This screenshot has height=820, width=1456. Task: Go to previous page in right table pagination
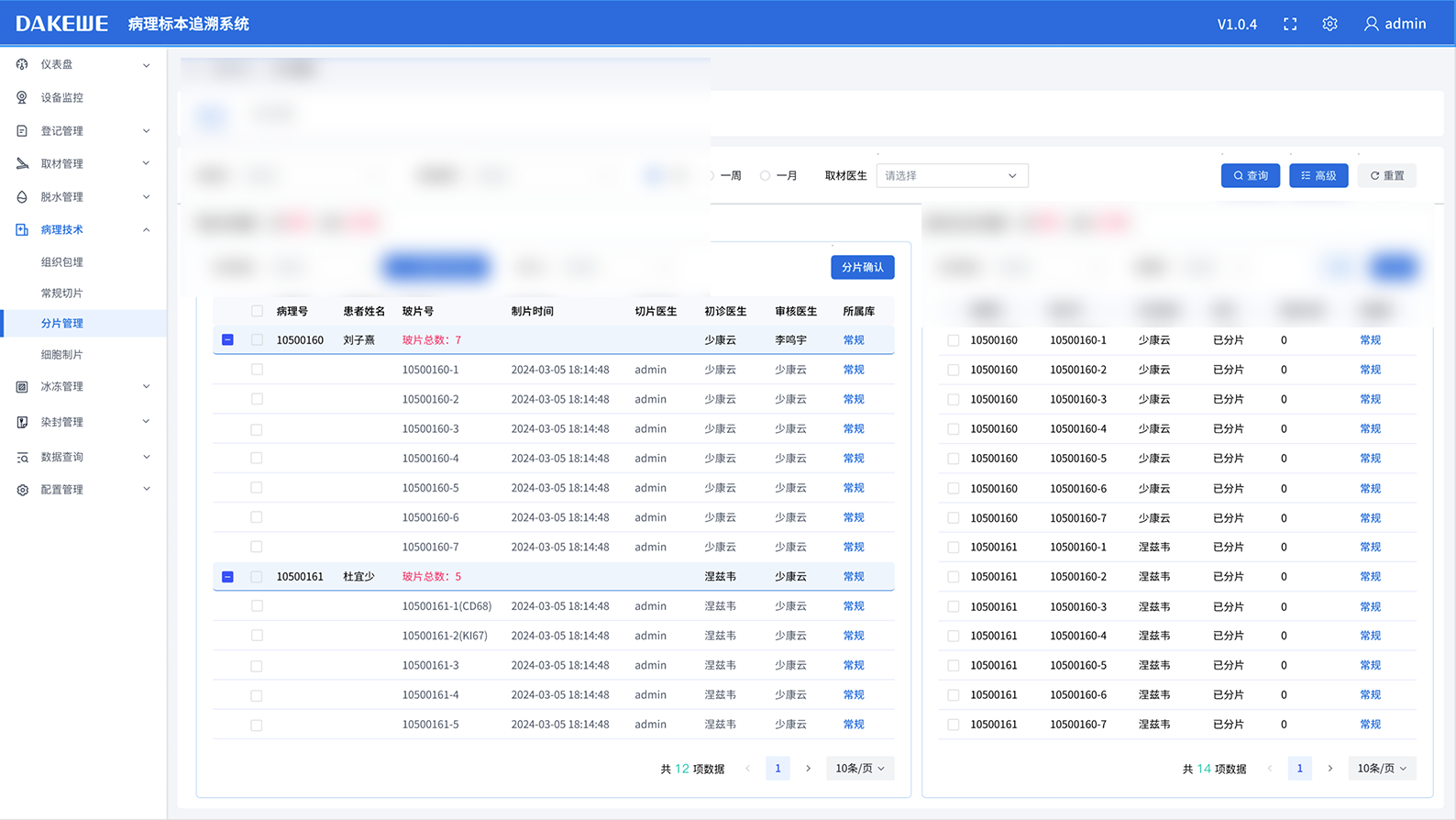1270,769
